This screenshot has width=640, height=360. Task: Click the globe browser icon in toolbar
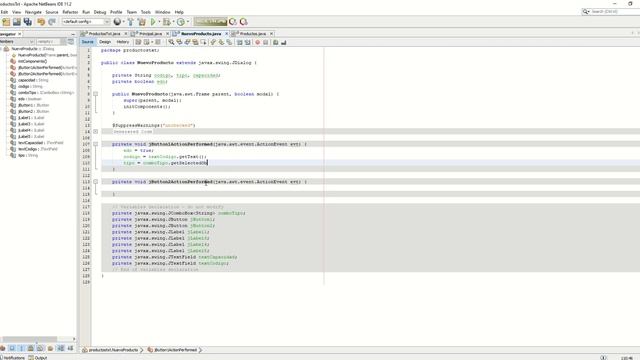118,22
